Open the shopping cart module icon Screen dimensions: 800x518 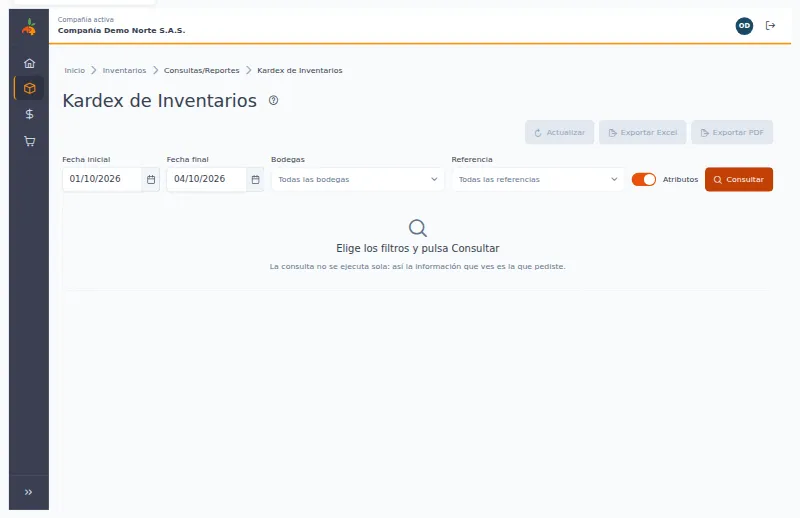(30, 141)
